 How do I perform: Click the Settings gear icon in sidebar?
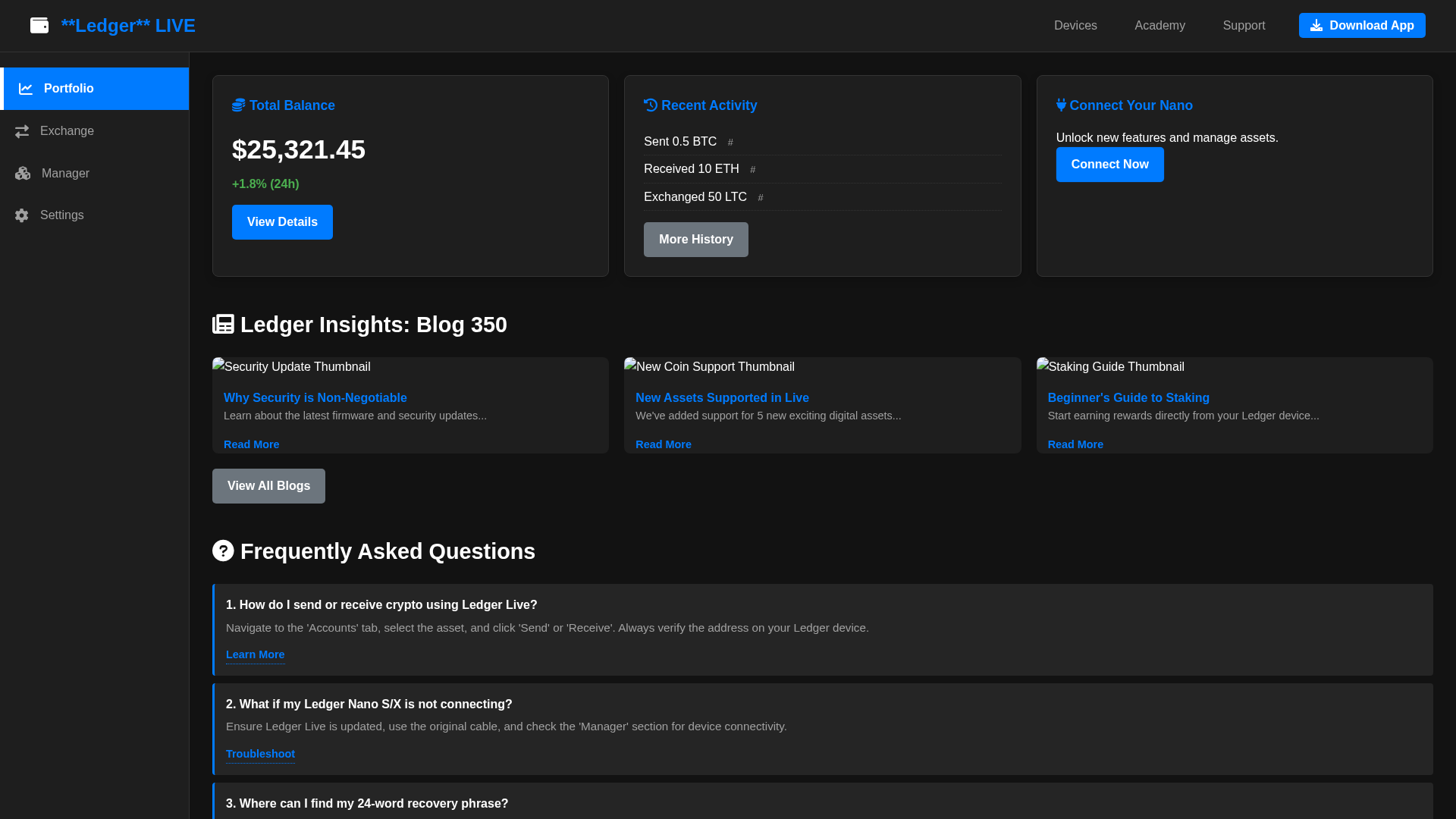[22, 215]
